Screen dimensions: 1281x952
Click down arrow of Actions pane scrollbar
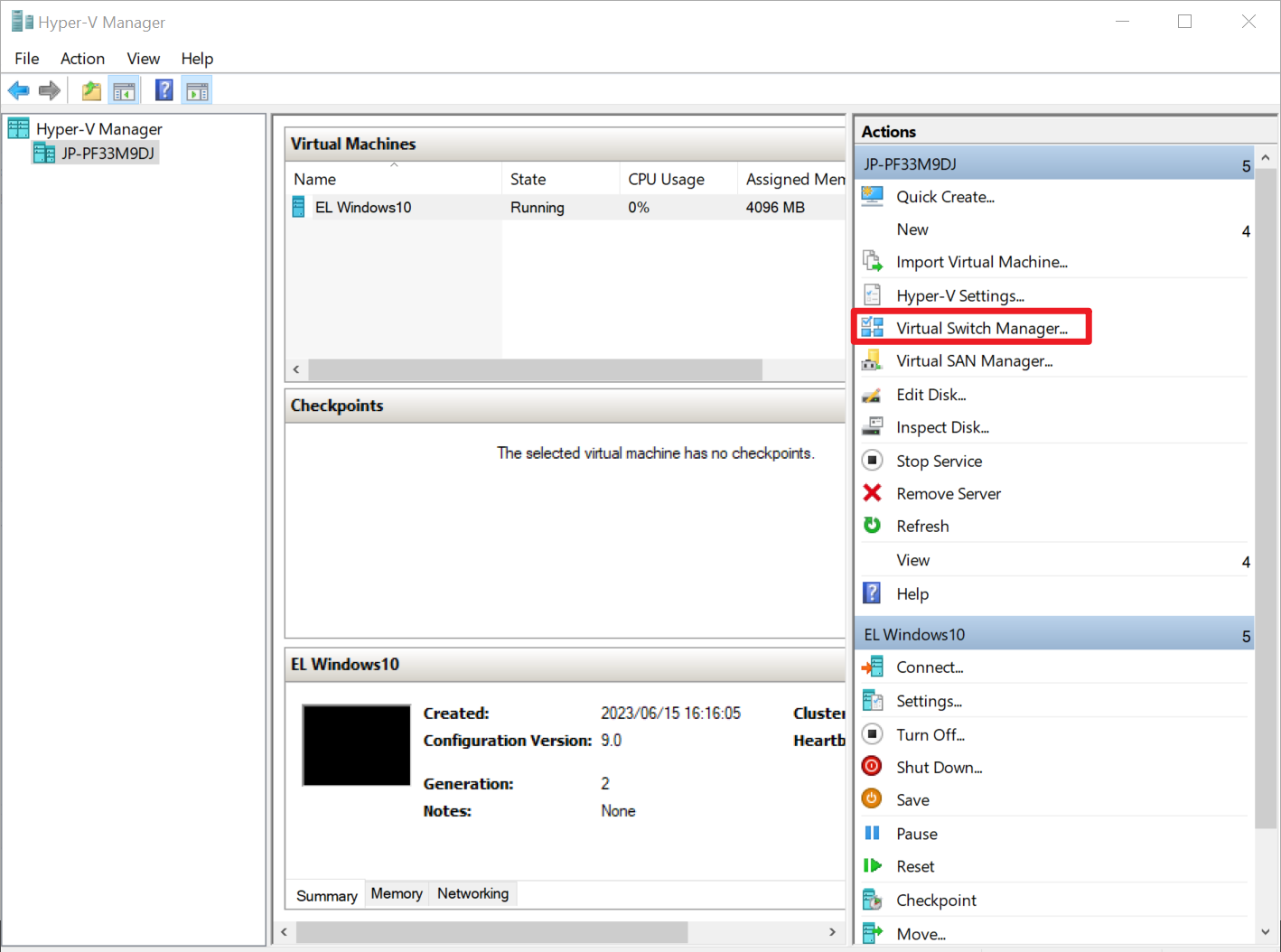click(x=1266, y=932)
